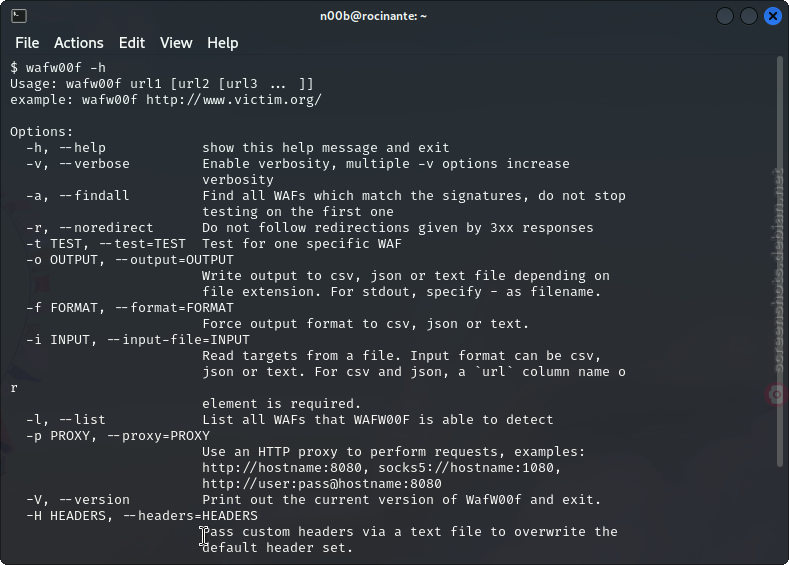Click the wafw00f -h command text
Image resolution: width=789 pixels, height=565 pixels.
click(66, 68)
